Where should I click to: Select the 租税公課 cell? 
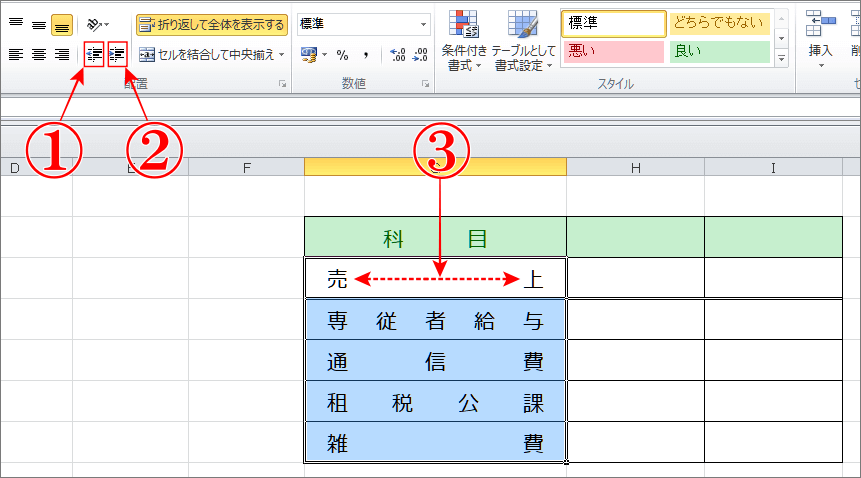click(435, 402)
